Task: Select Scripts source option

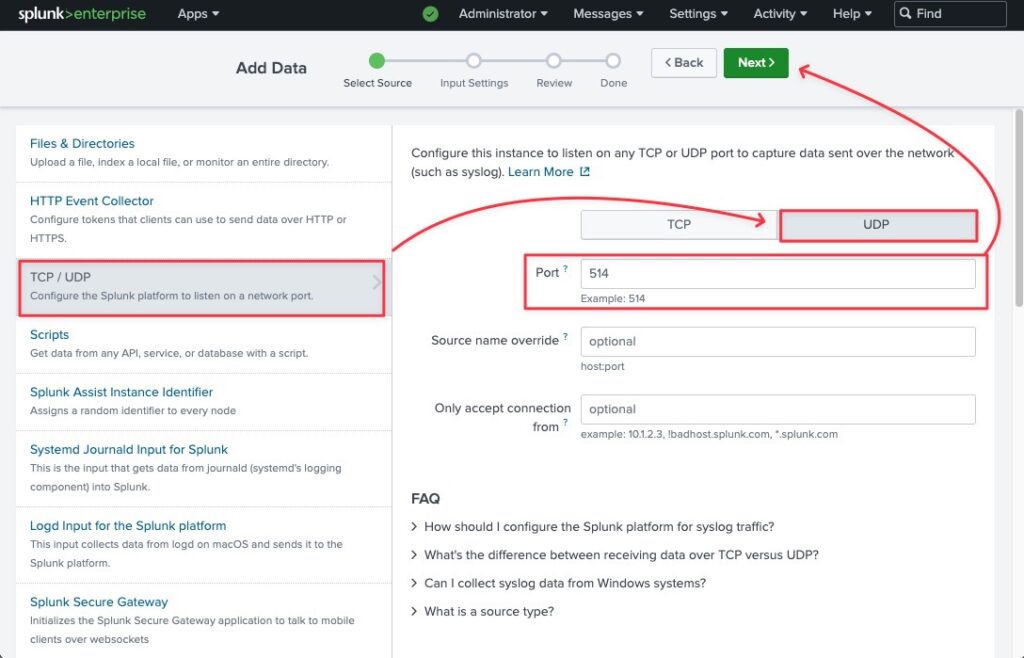Action: (204, 344)
